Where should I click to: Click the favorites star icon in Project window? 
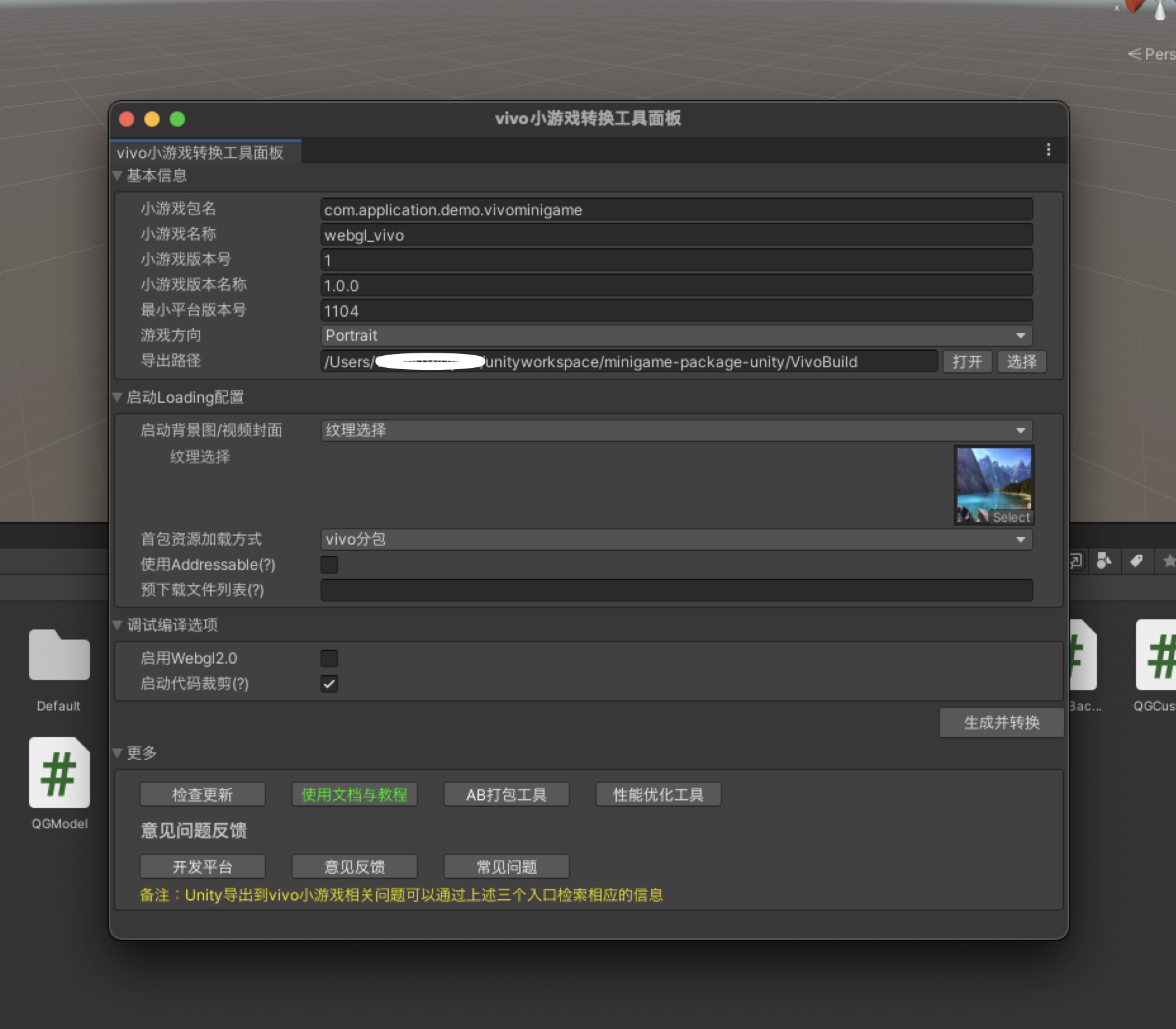tap(1168, 560)
